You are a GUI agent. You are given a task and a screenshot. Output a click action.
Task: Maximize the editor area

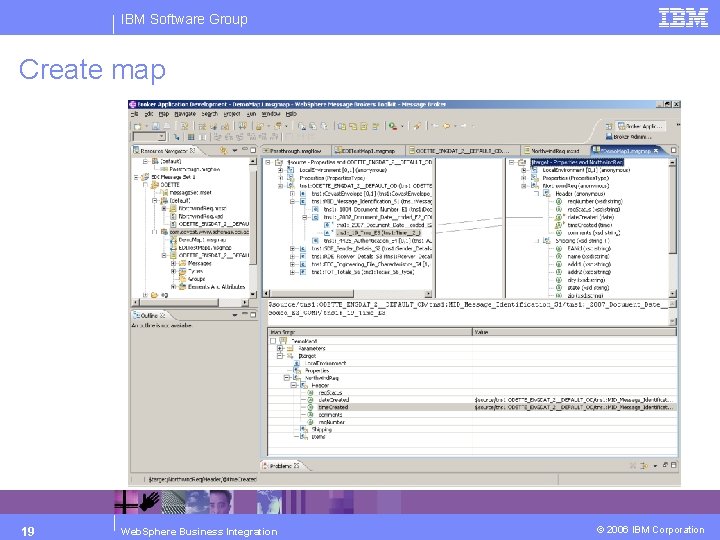point(673,150)
